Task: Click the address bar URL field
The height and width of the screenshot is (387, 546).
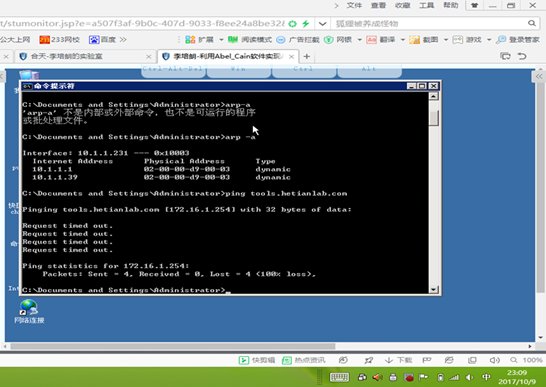Action: (142, 24)
